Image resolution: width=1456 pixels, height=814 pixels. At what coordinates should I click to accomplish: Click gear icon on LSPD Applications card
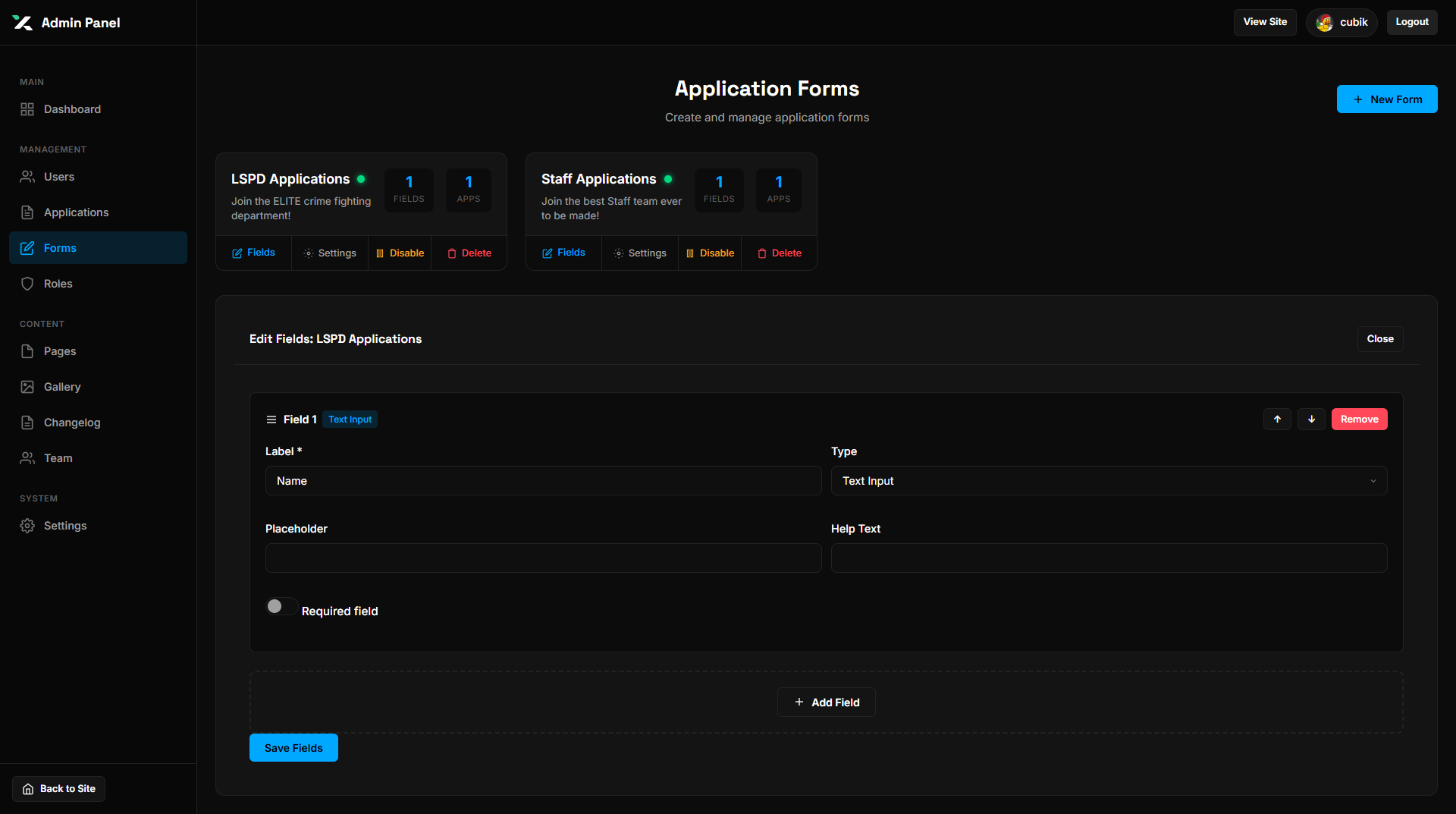tap(309, 253)
